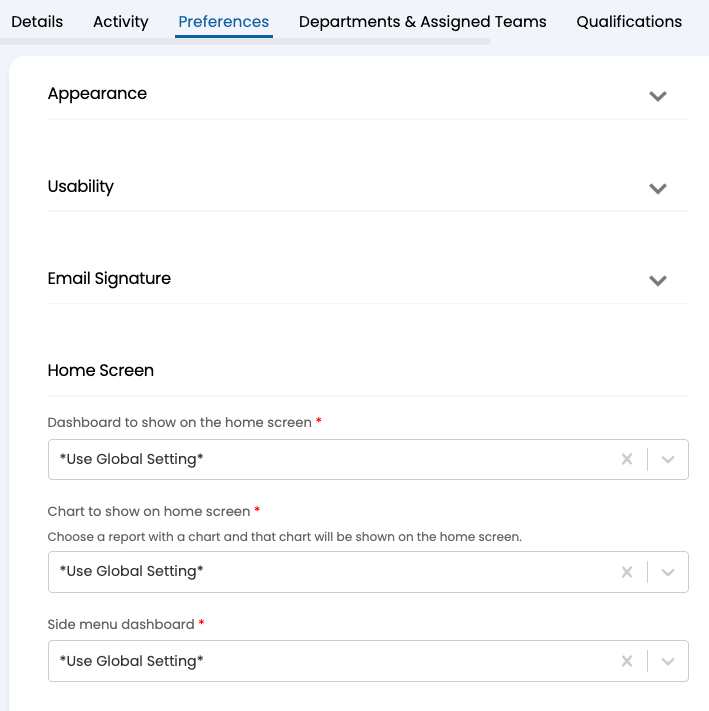Open Side menu dashboard dropdown arrow
The image size is (709, 711).
coord(669,661)
